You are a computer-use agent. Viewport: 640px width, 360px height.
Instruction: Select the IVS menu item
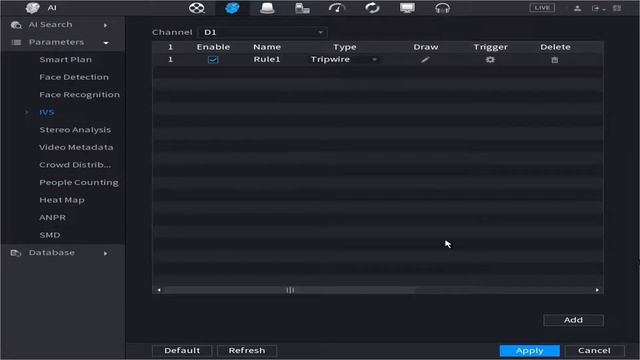tap(47, 112)
